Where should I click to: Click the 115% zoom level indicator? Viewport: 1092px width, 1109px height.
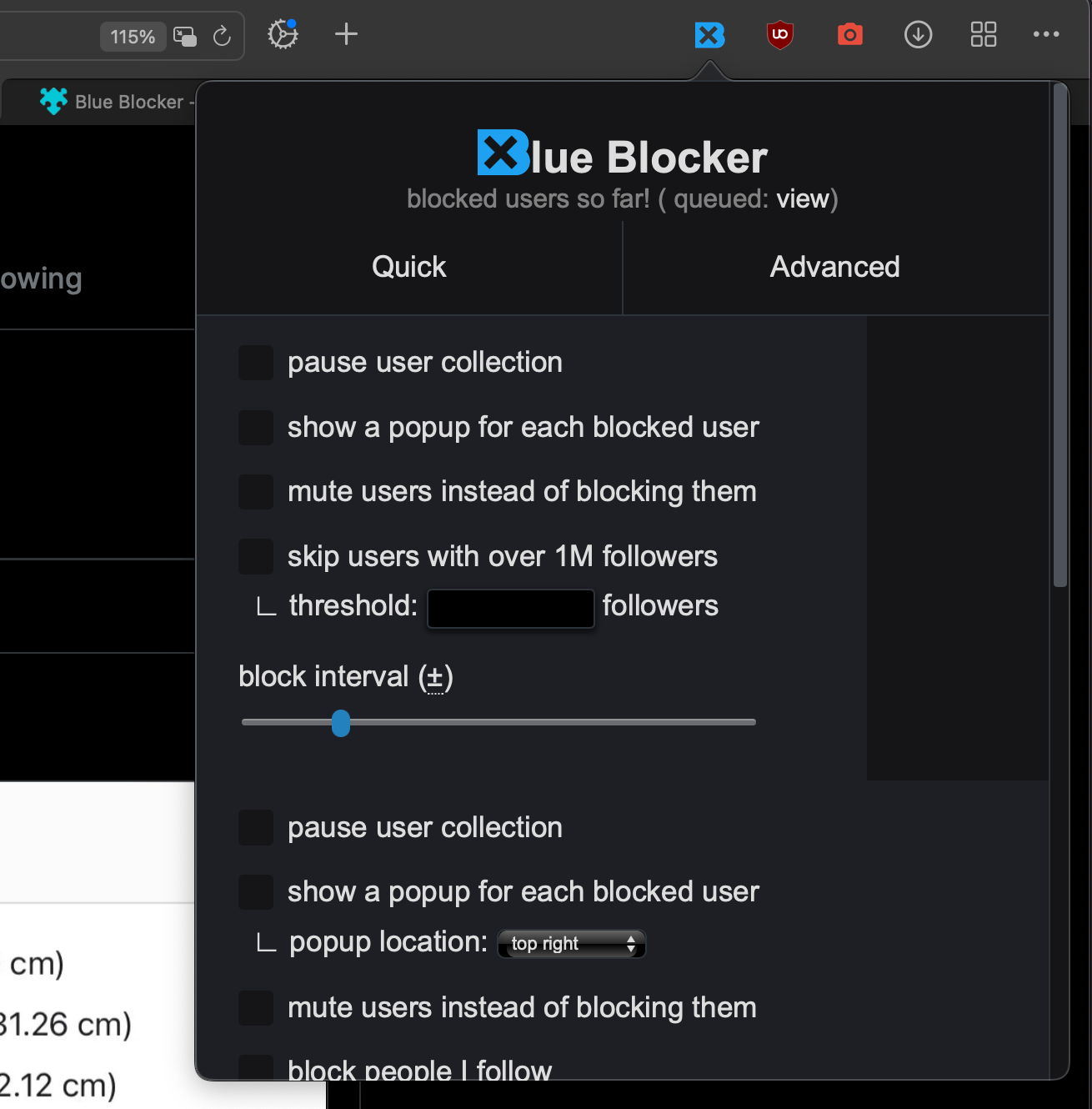tap(133, 37)
